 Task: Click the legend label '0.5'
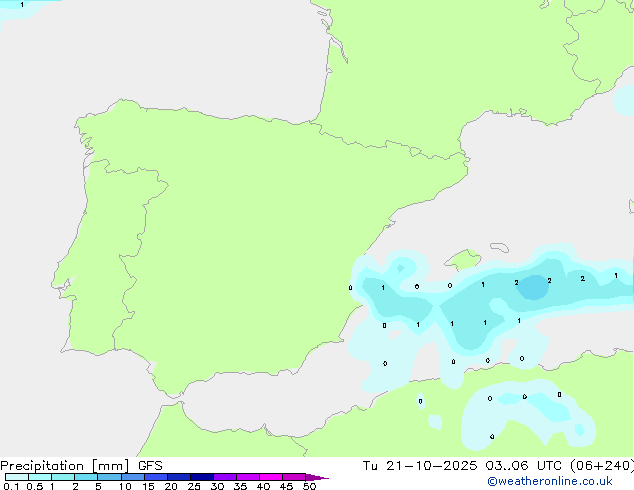(x=35, y=486)
